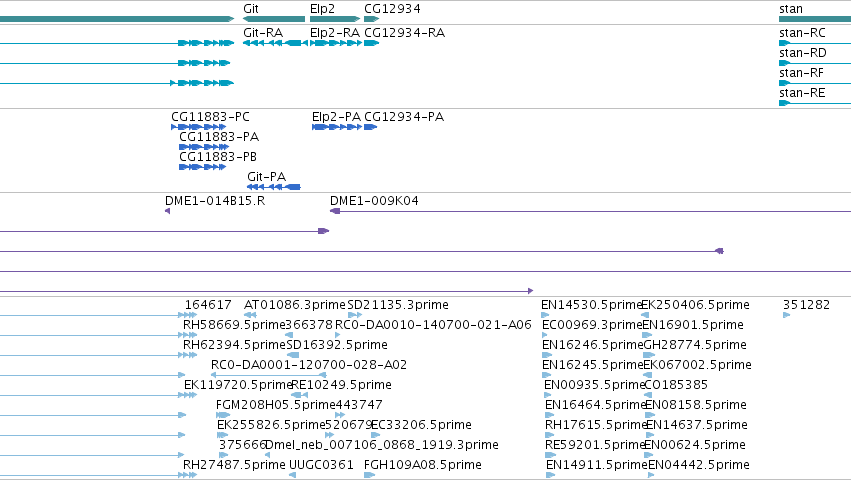Click the CG12934 gene label
The image size is (851, 480).
tap(392, 9)
